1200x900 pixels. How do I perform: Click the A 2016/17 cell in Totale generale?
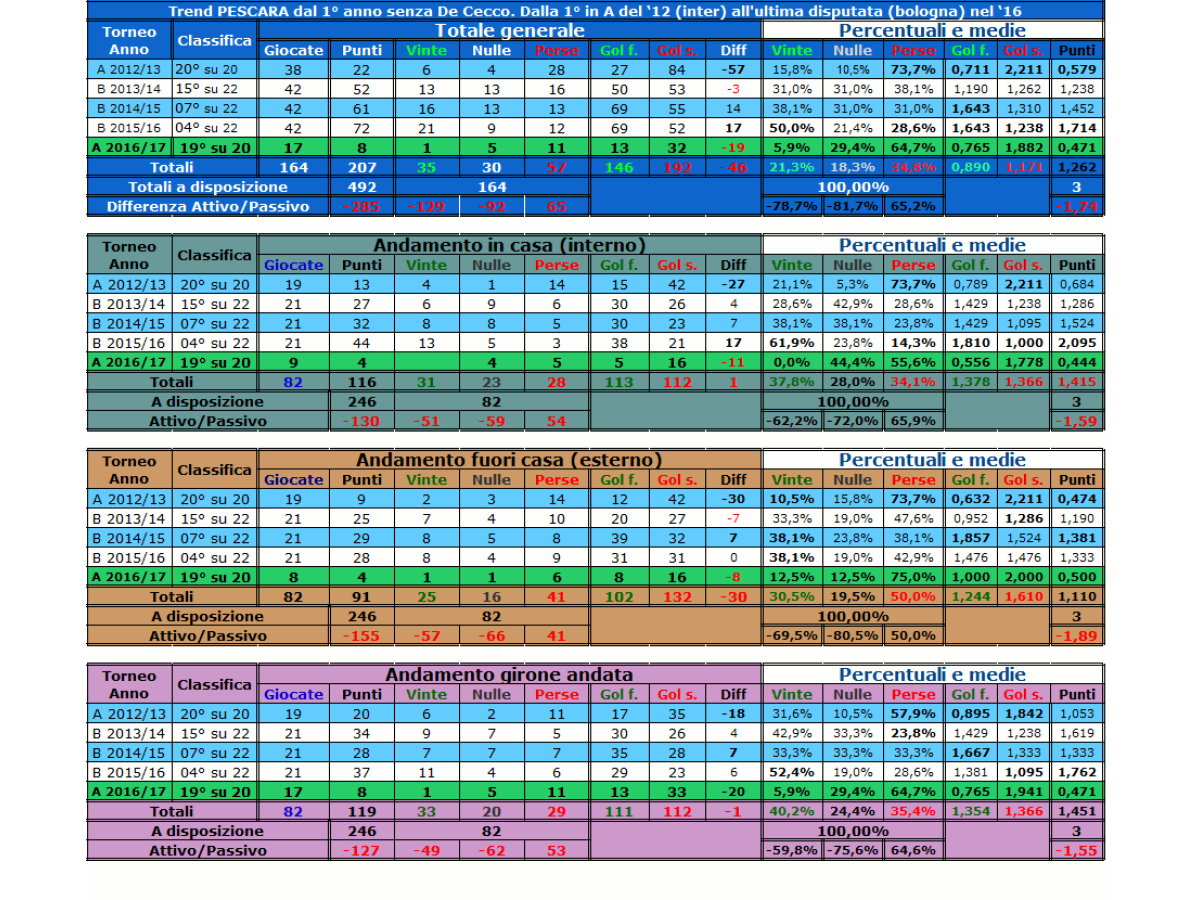129,147
